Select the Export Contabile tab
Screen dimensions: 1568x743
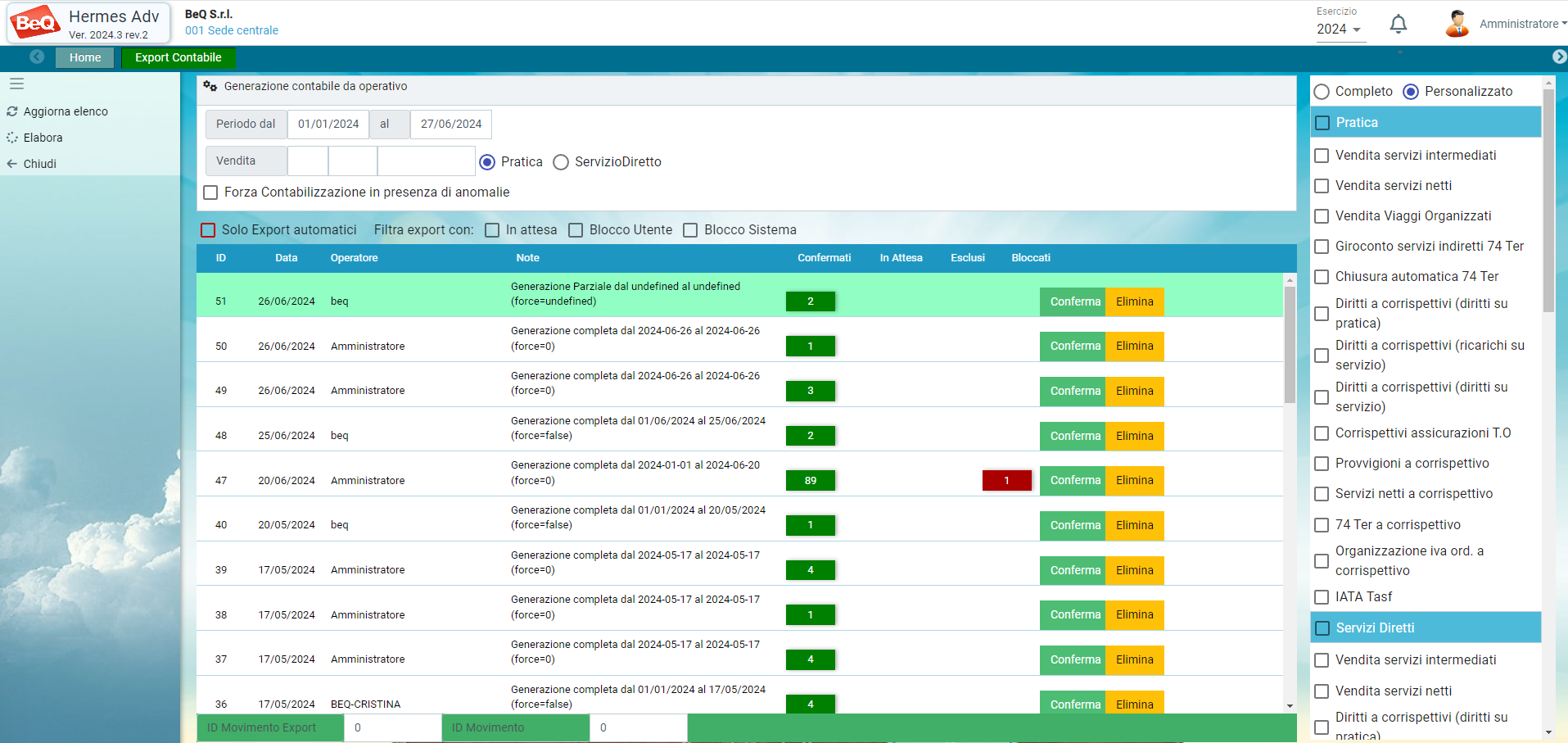pyautogui.click(x=178, y=57)
